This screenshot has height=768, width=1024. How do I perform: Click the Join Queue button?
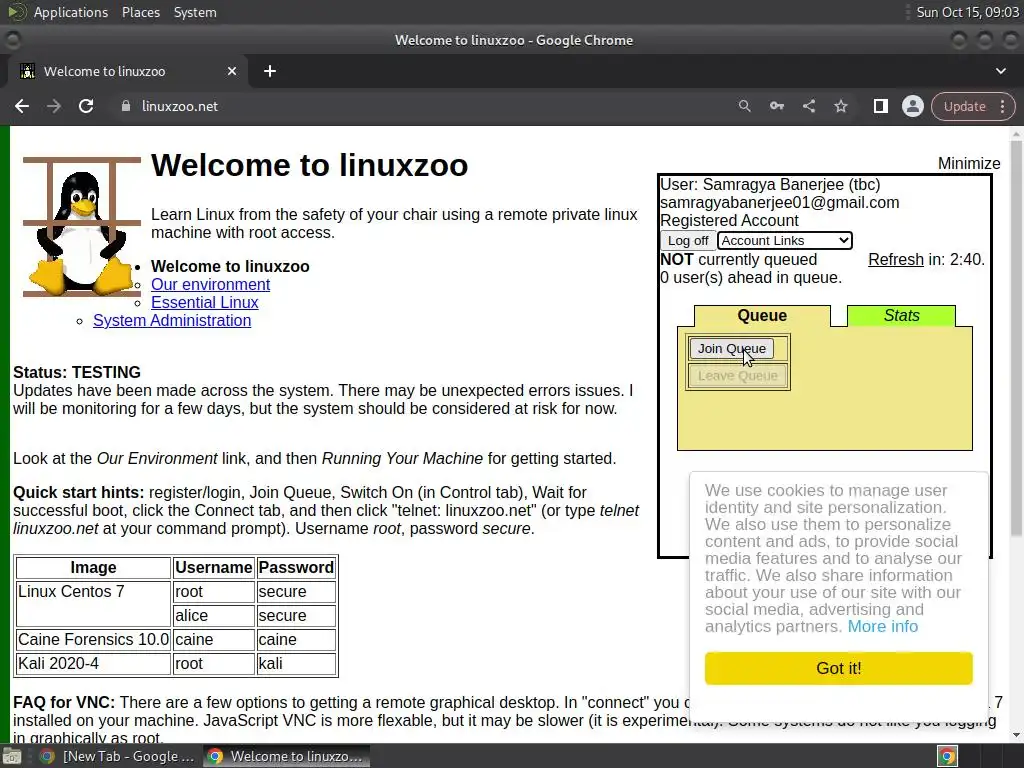coord(731,349)
